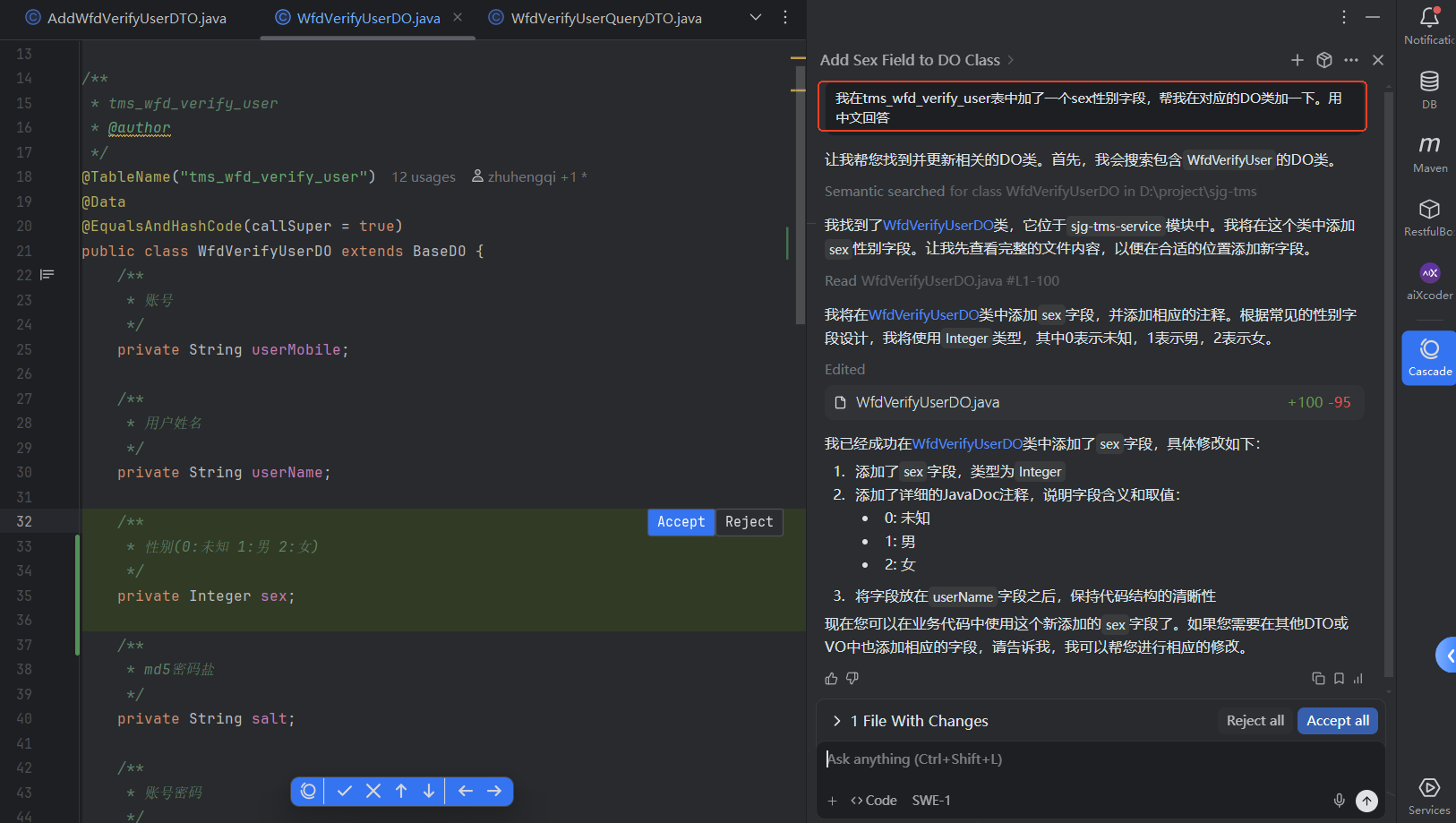Open tool window options vertical dots

[x=1344, y=17]
